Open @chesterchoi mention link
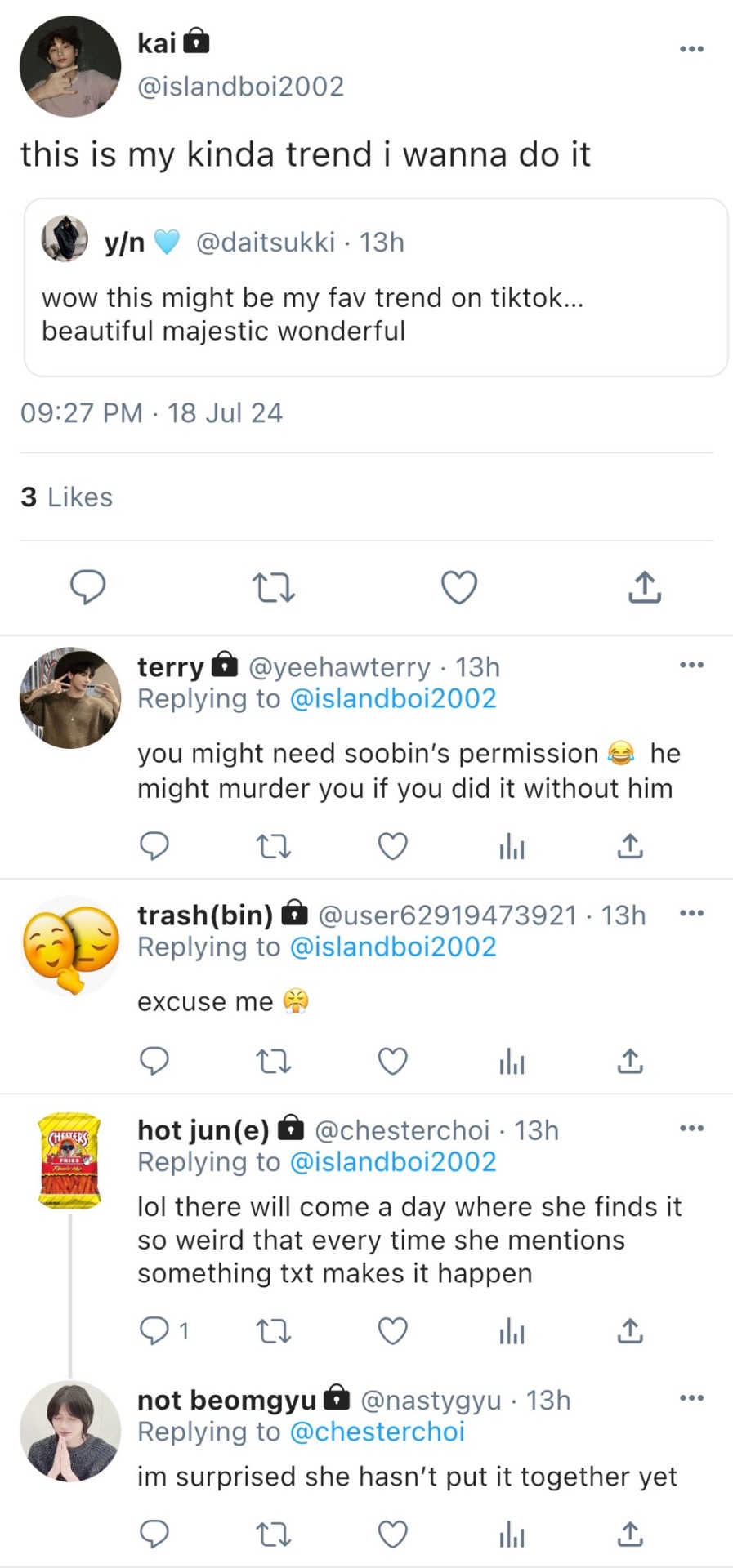The height and width of the screenshot is (1568, 733). coord(377,1432)
